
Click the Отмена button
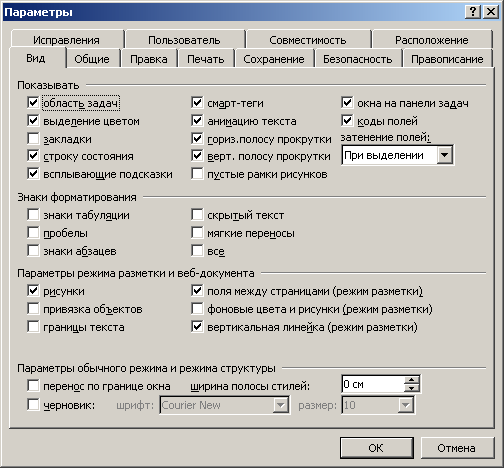click(457, 448)
